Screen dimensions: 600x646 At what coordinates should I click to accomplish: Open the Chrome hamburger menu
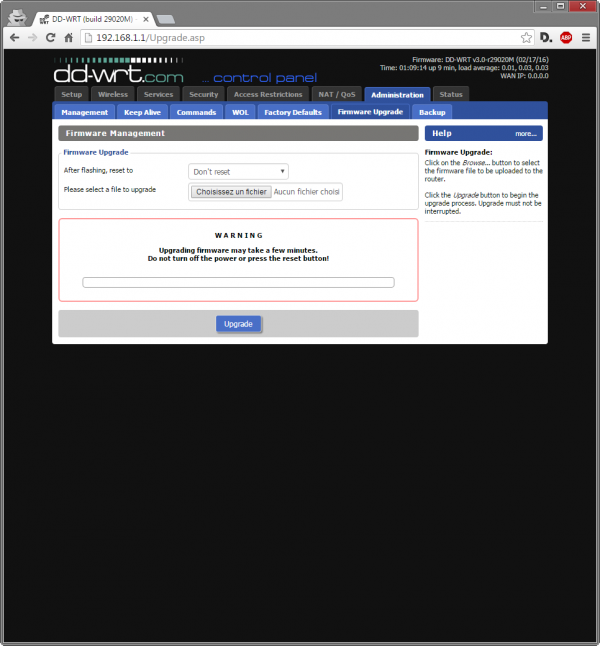586,37
